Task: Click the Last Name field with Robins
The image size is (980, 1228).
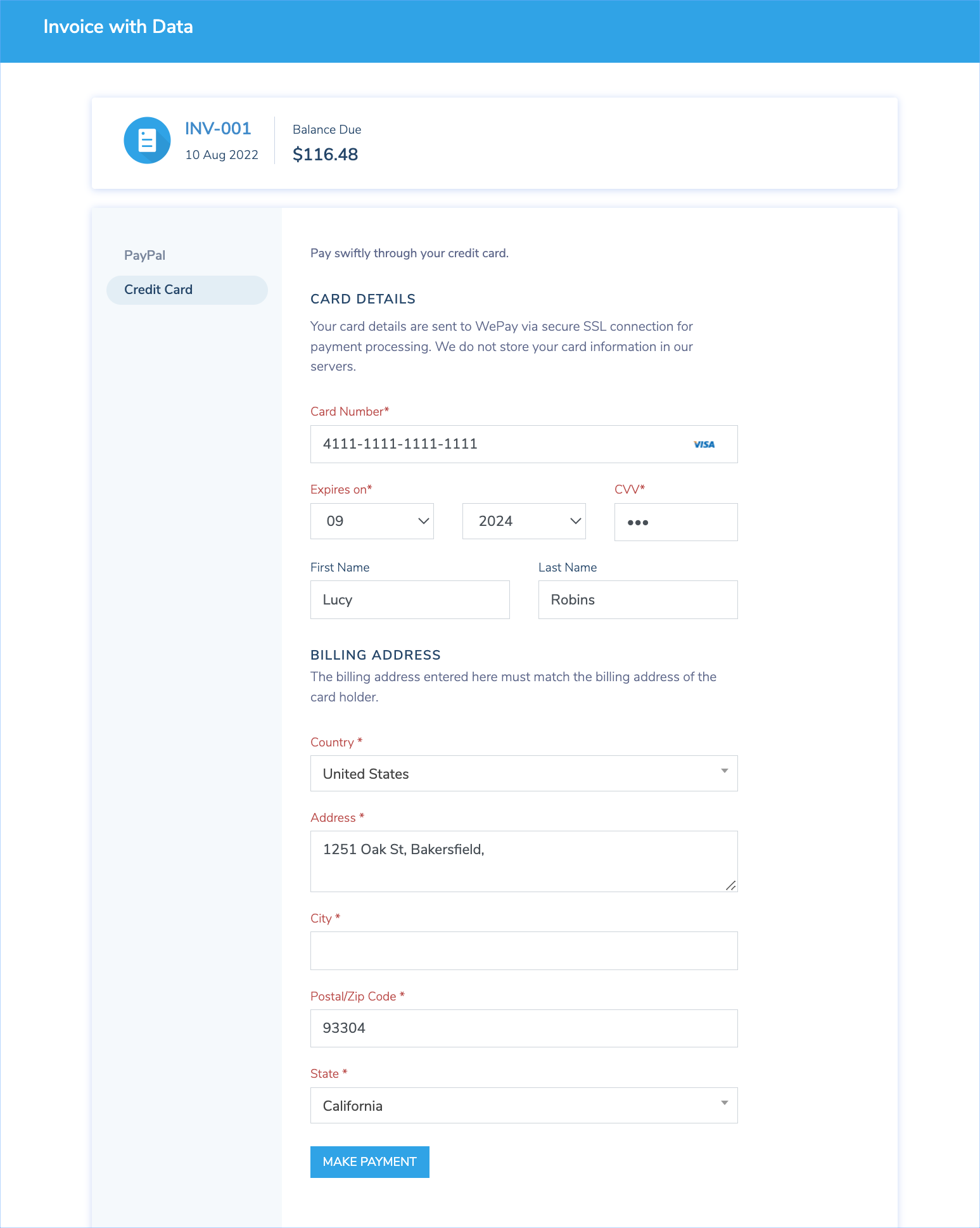Action: tap(638, 599)
